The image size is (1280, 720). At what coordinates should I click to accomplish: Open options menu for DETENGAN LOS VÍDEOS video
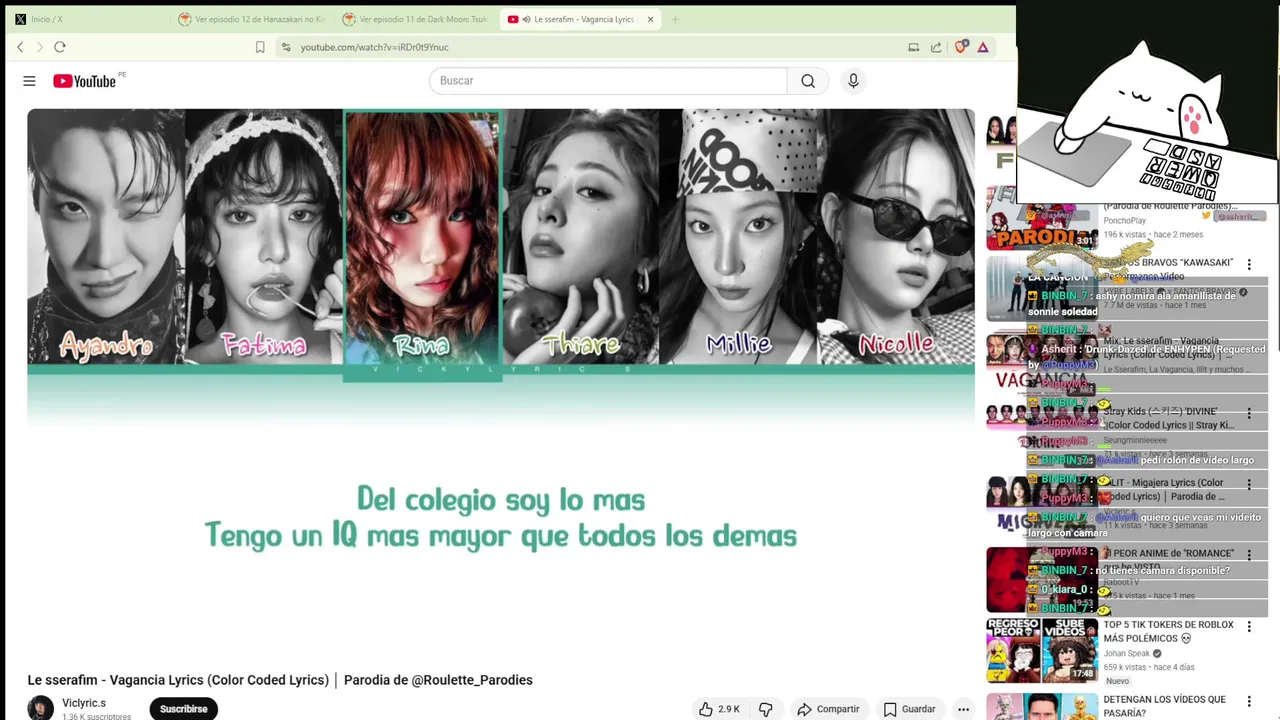(1249, 702)
